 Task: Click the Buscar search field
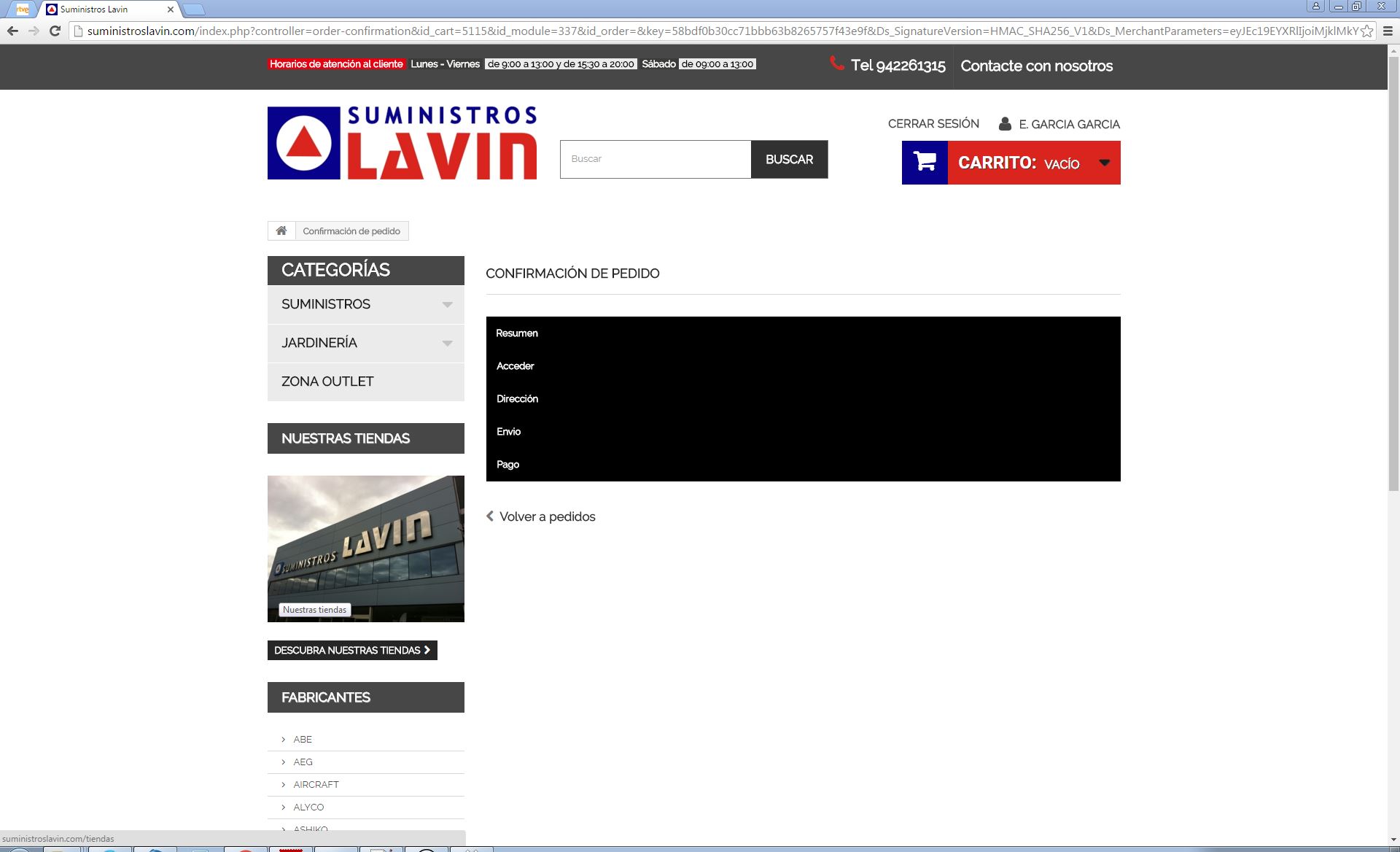[x=656, y=159]
